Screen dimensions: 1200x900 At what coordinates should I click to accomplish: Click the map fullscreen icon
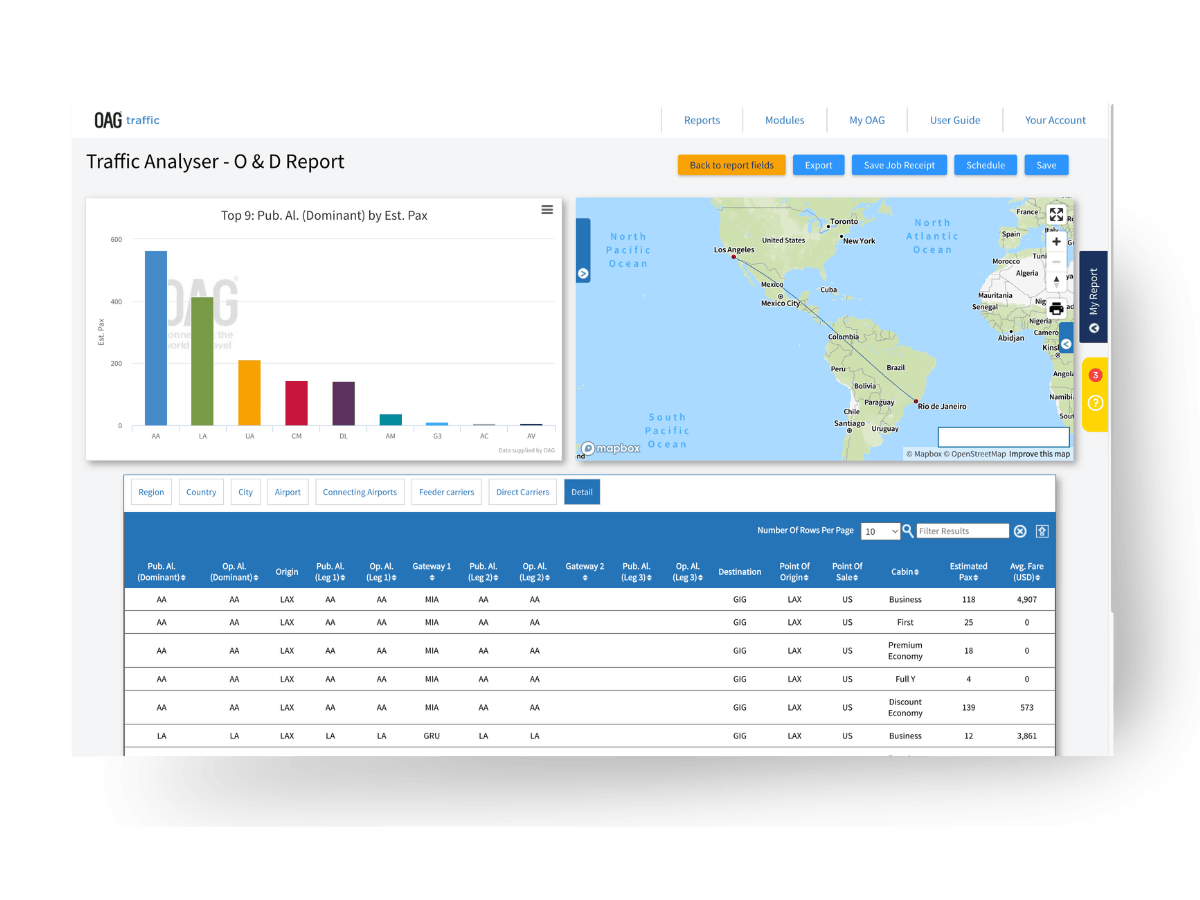pyautogui.click(x=1056, y=214)
